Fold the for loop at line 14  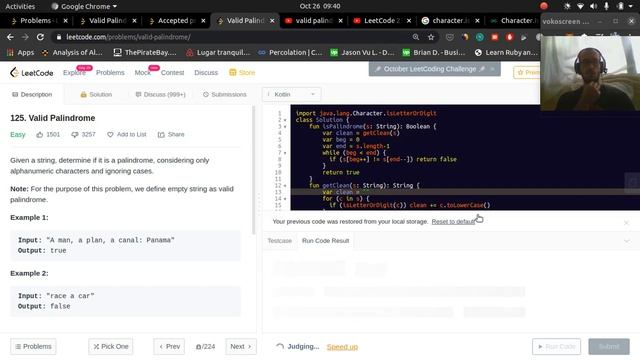click(x=285, y=199)
